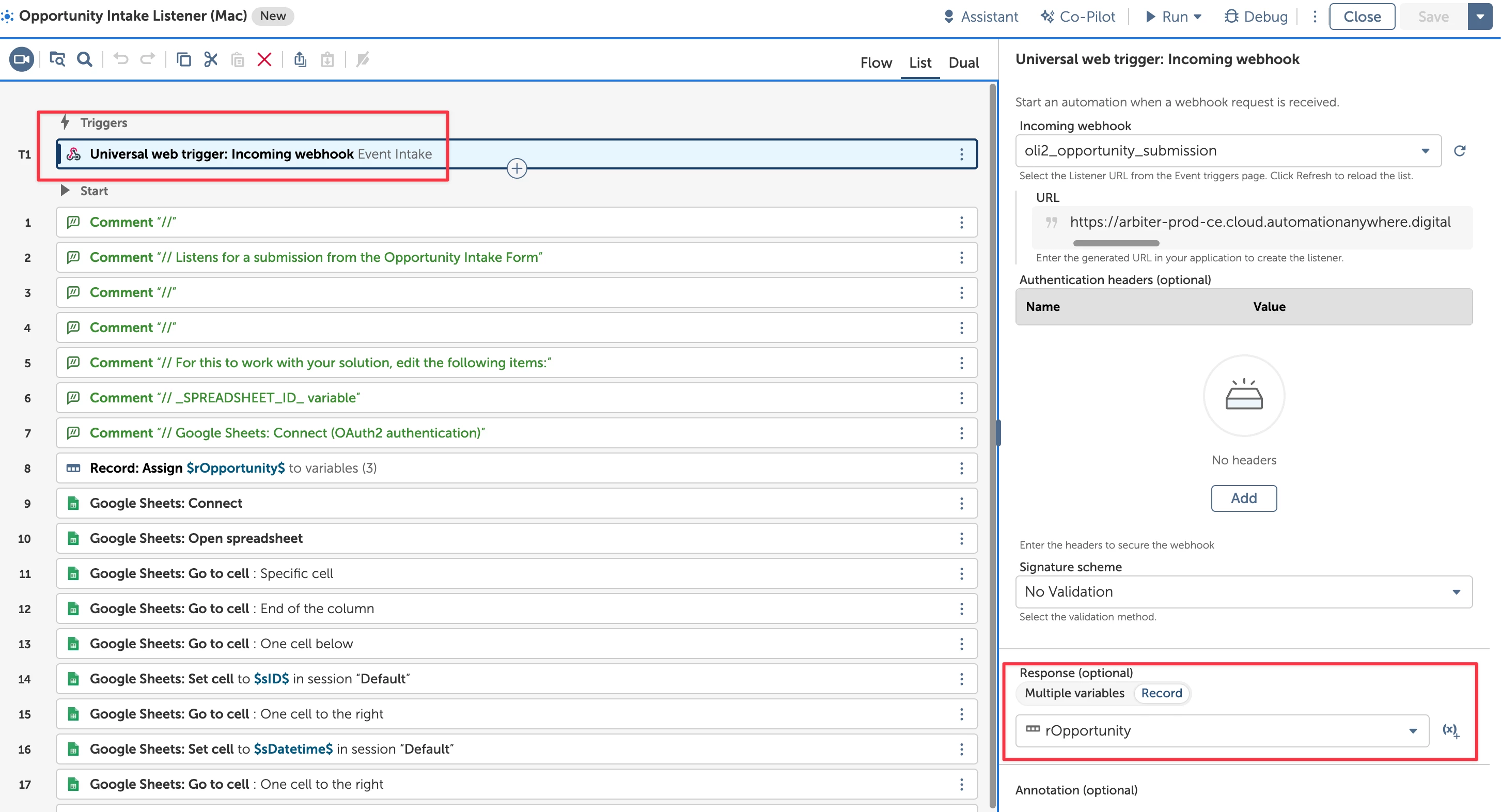Open options for Set cell $sDatetime$ row
This screenshot has height=812, width=1501.
click(x=961, y=749)
